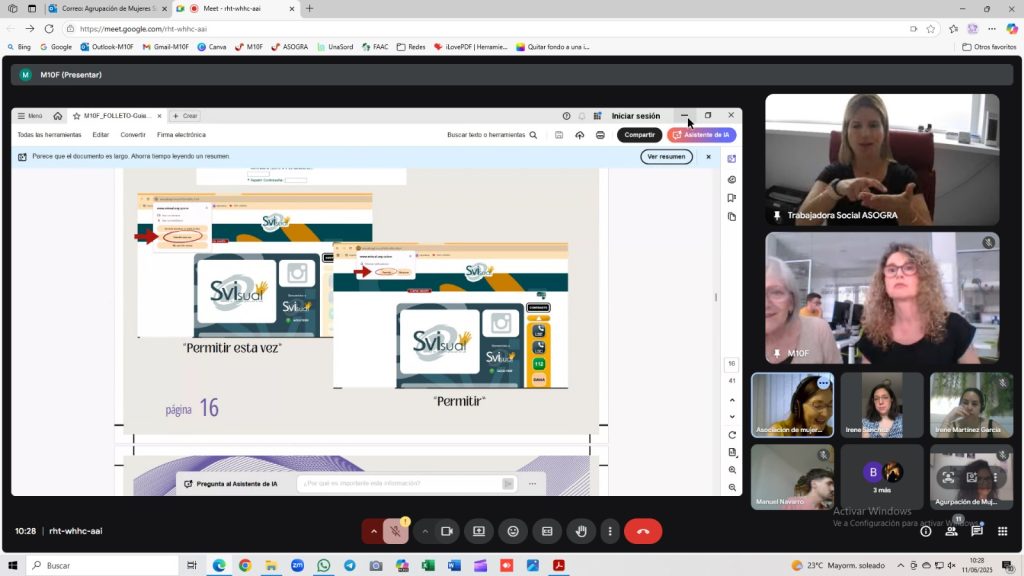Zoom in on the PDF

coord(732,470)
